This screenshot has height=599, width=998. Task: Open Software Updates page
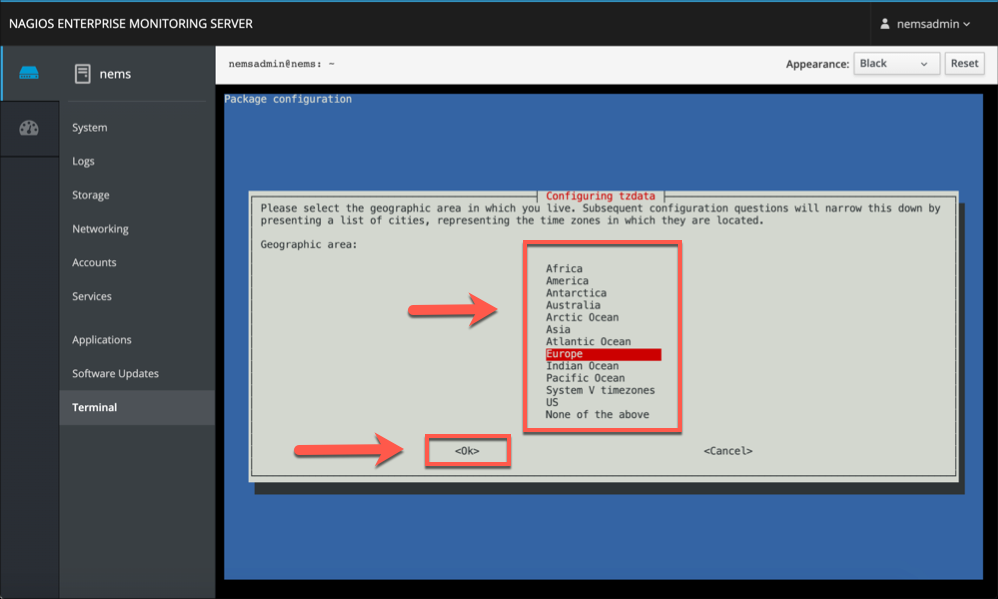[x=115, y=374]
